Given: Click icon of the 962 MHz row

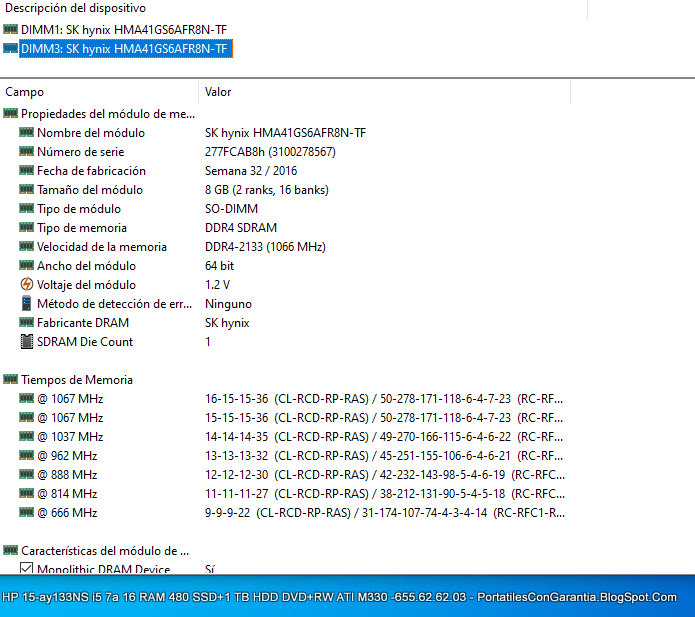Looking at the screenshot, I should tap(27, 456).
